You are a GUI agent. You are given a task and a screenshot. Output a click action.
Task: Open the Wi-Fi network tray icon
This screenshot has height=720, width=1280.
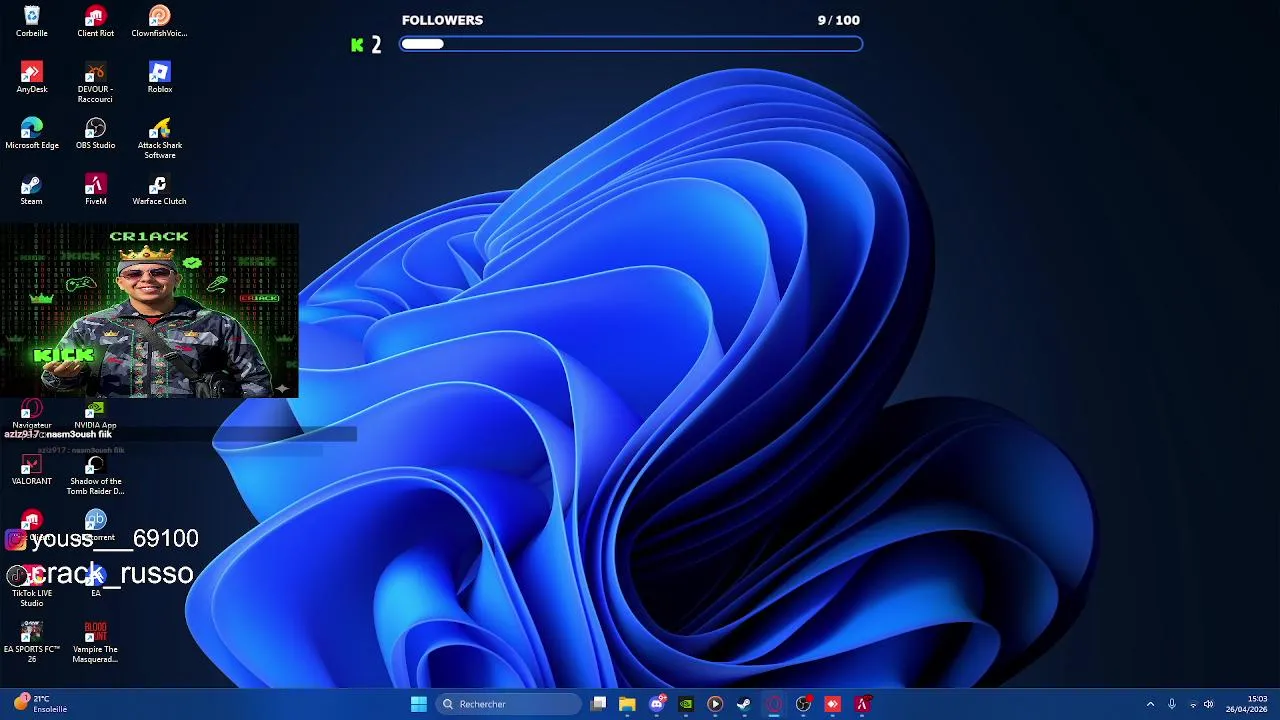(1192, 704)
